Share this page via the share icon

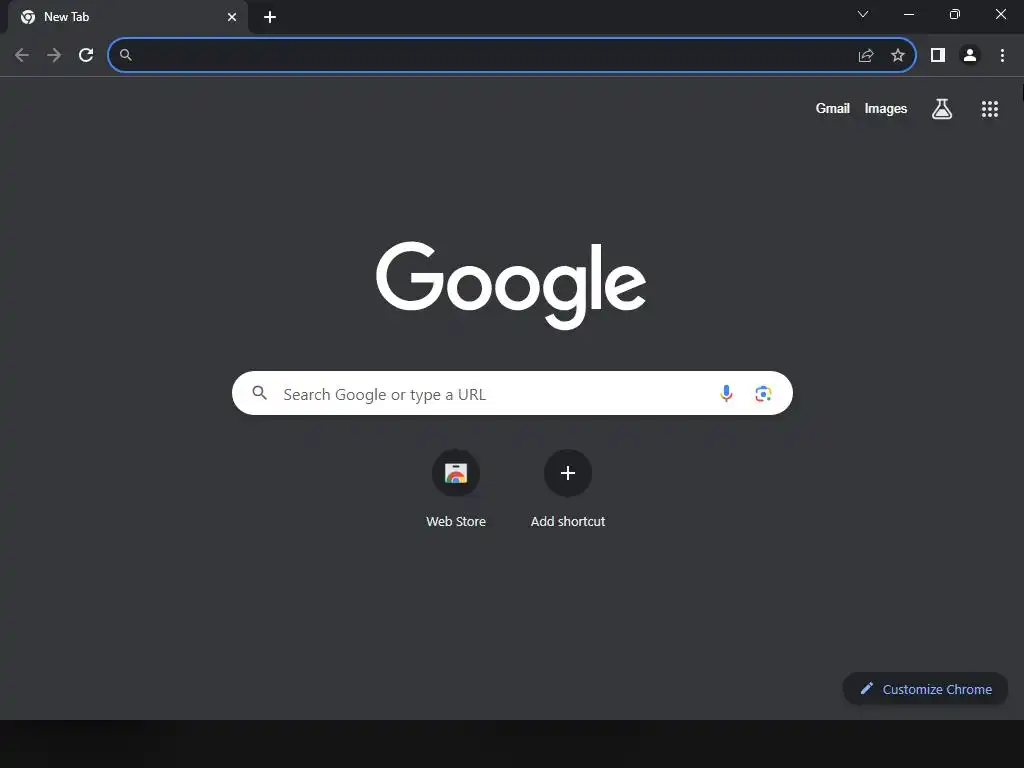pos(866,55)
